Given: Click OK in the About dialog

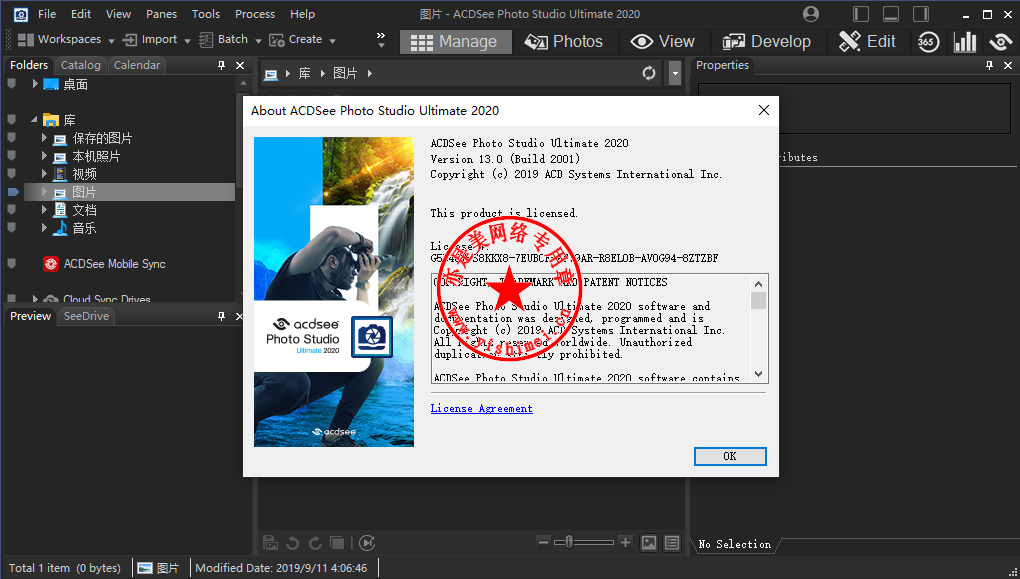Looking at the screenshot, I should click(730, 456).
